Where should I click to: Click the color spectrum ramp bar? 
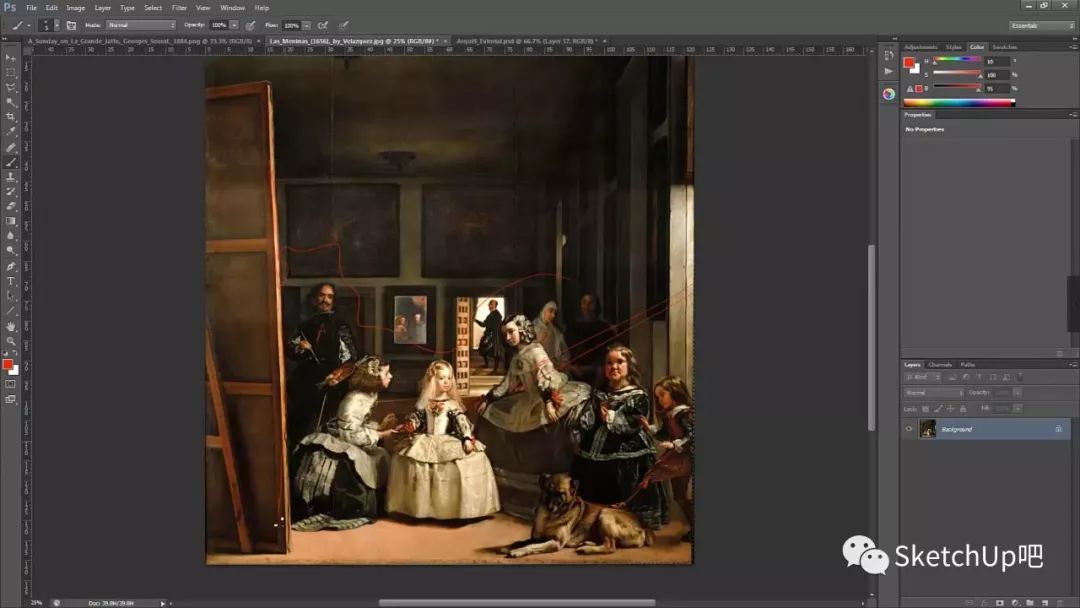pyautogui.click(x=959, y=103)
